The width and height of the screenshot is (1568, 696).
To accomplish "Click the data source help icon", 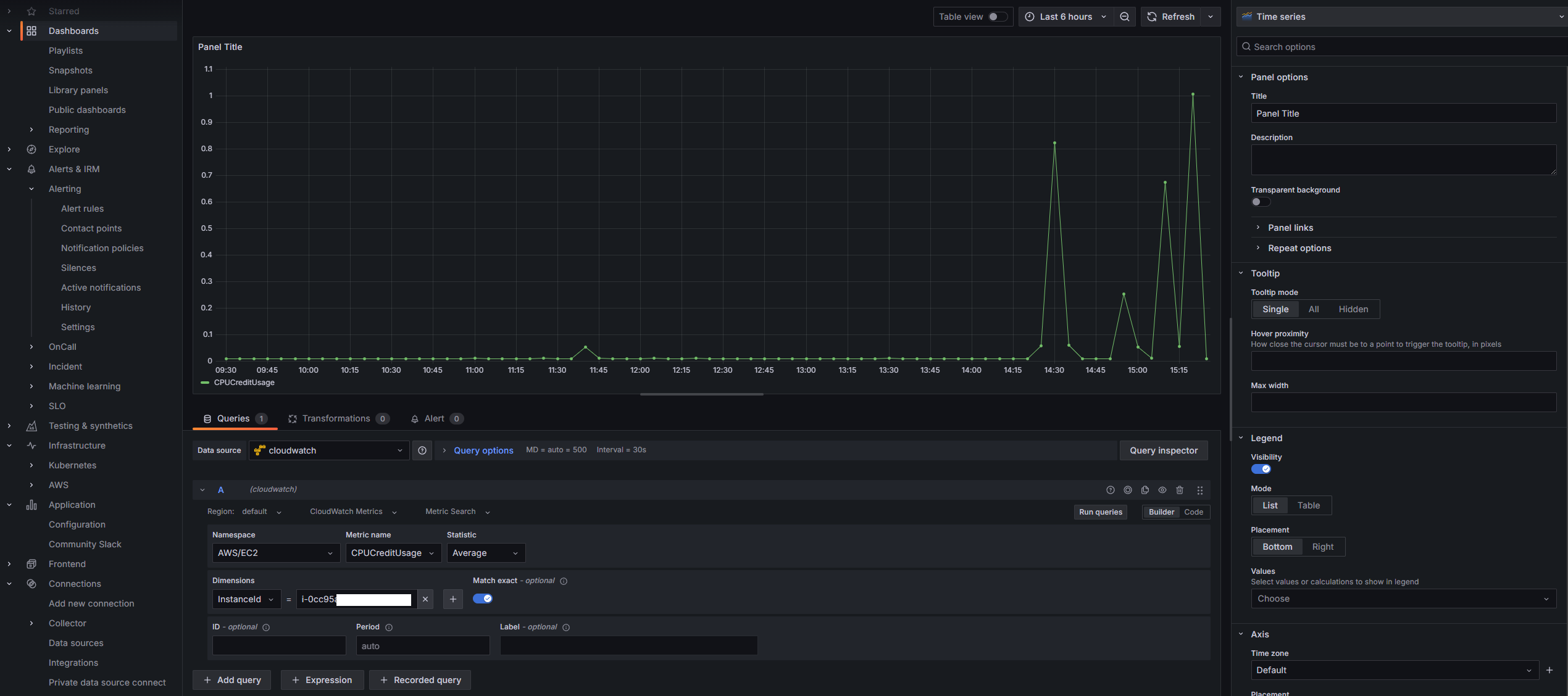I will [422, 450].
